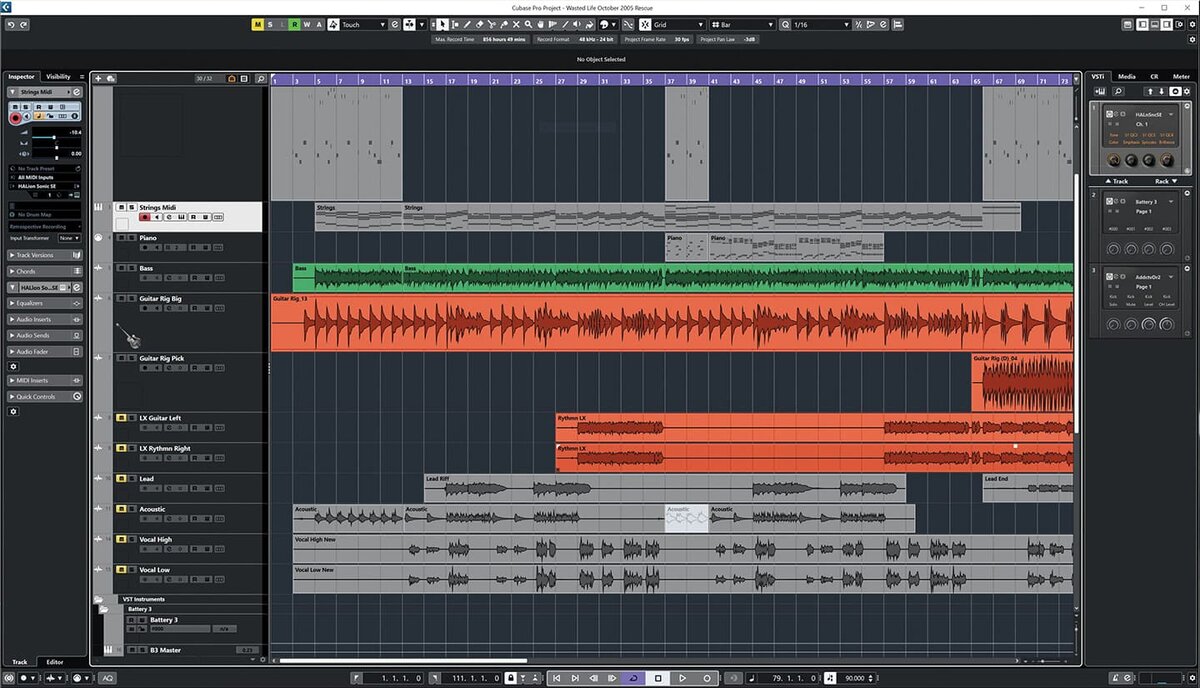Viewport: 1200px width, 688px height.
Task: Toggle the global Read R automation button
Action: (294, 24)
